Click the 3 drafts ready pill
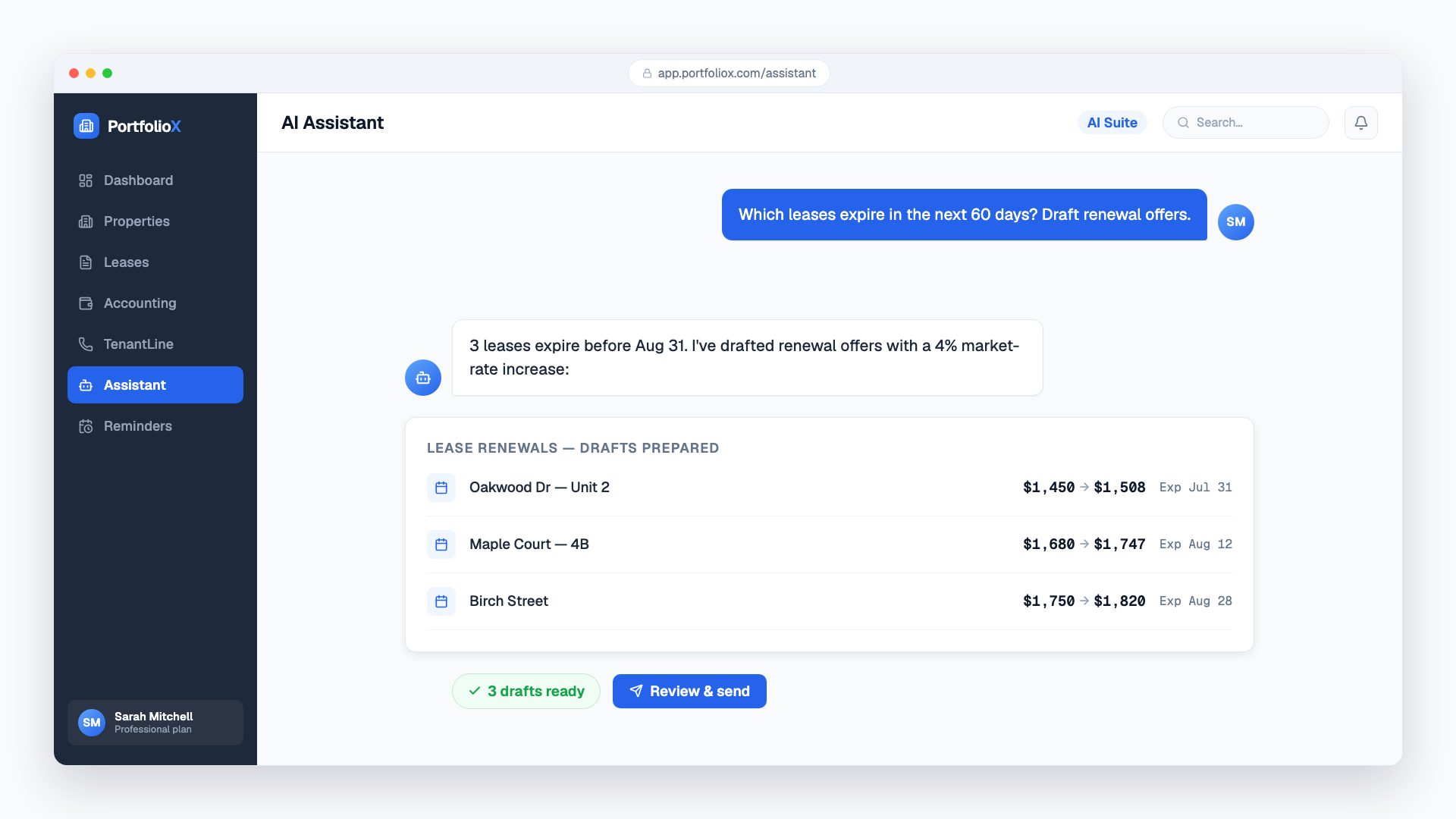The image size is (1456, 819). point(526,691)
